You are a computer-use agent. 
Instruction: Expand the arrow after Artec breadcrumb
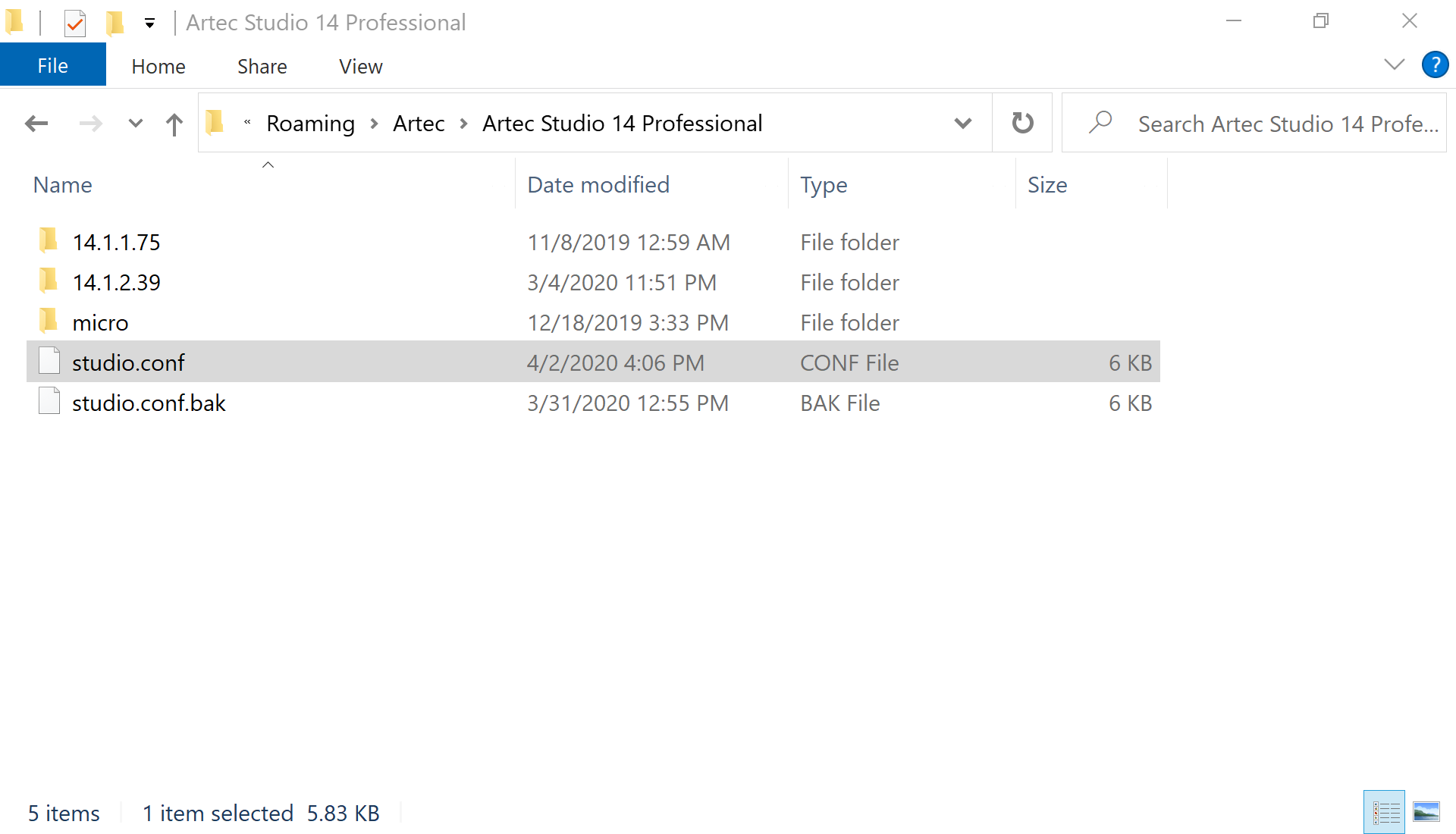click(x=463, y=123)
